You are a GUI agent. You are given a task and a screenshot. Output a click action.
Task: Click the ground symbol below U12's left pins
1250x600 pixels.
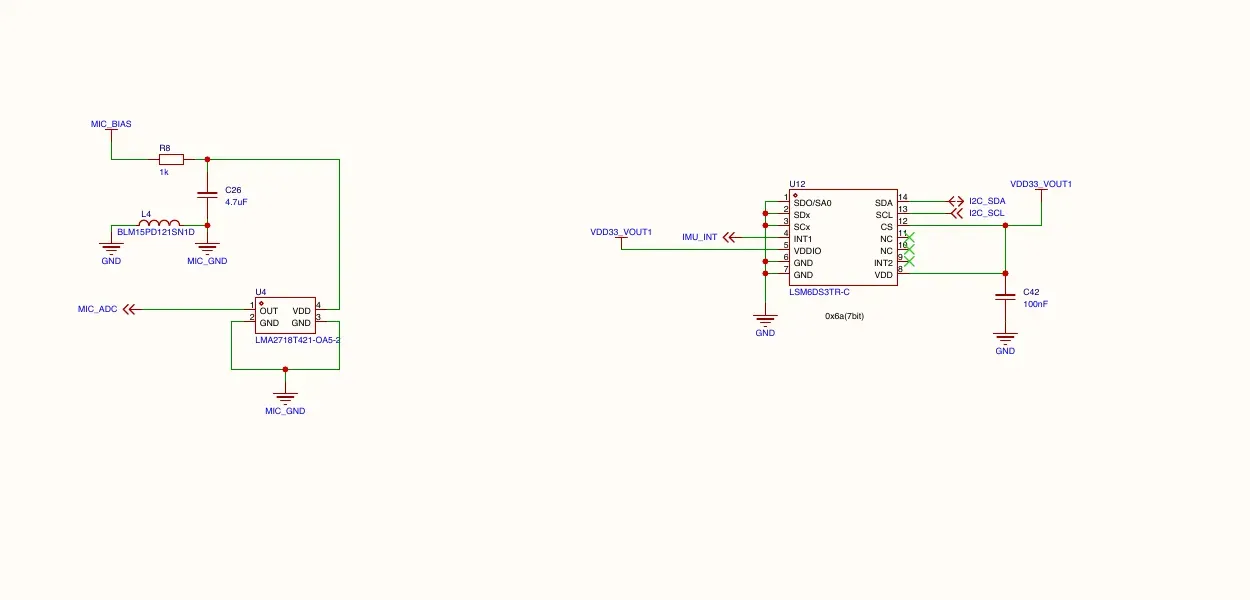765,321
